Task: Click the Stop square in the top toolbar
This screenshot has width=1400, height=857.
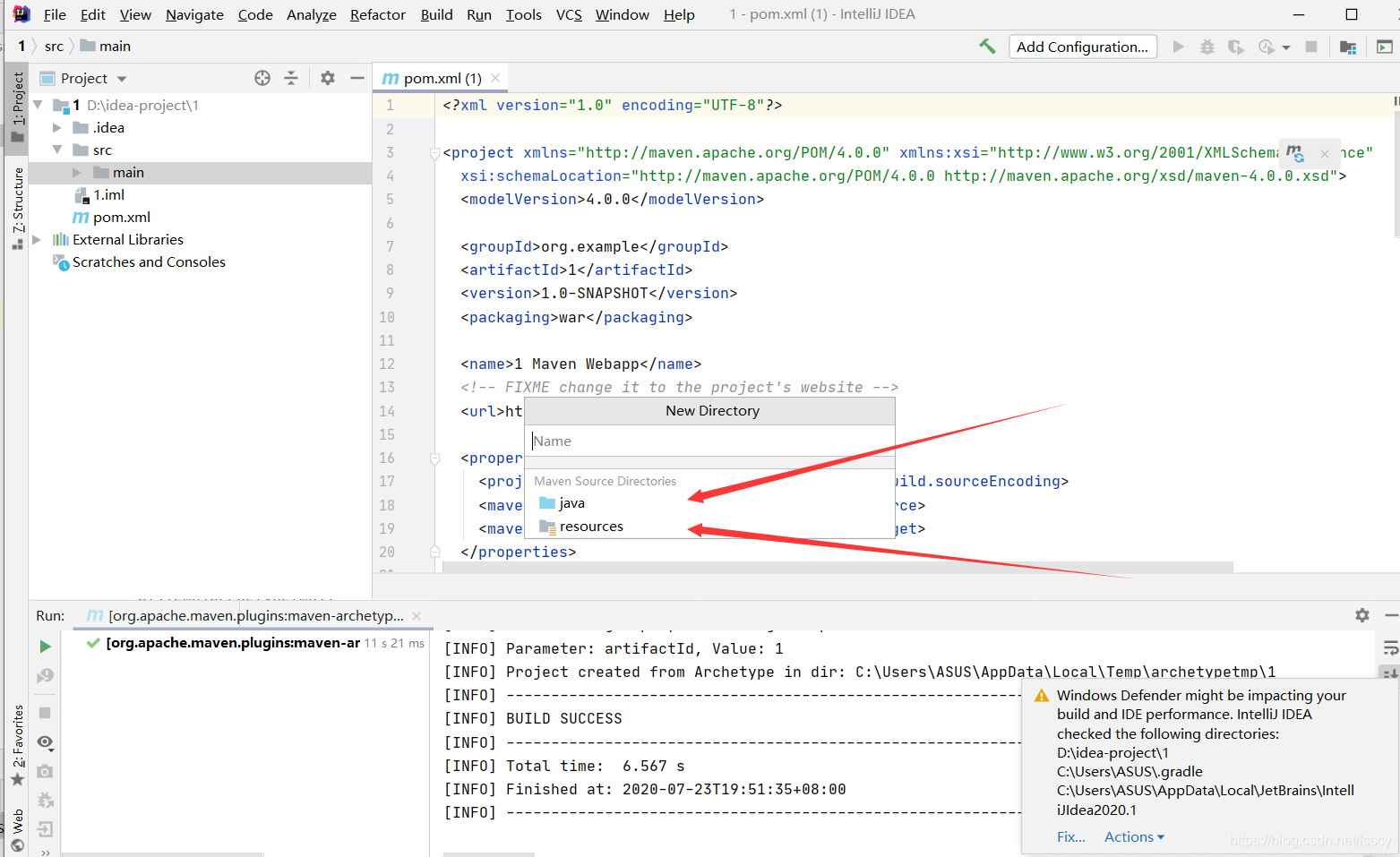Action: 1311,47
